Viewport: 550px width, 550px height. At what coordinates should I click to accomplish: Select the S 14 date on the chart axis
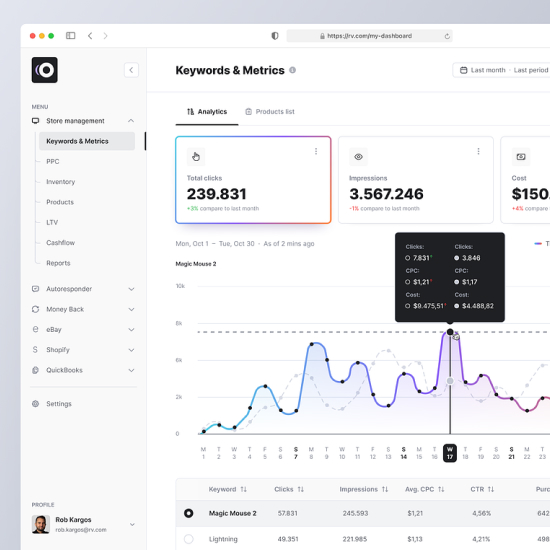(404, 453)
